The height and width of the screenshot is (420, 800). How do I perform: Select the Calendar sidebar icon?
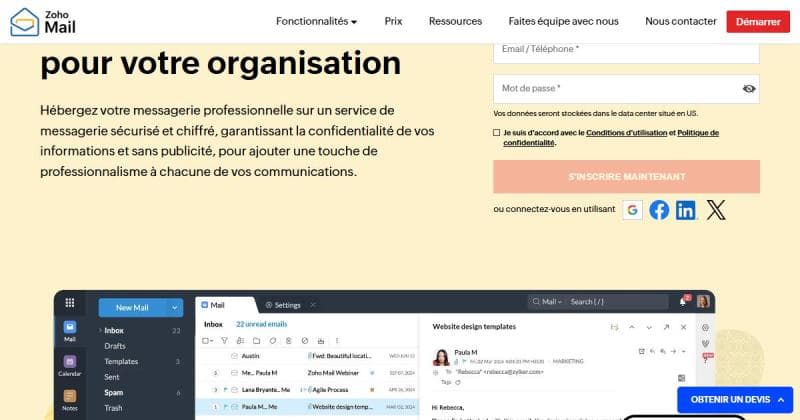point(70,366)
